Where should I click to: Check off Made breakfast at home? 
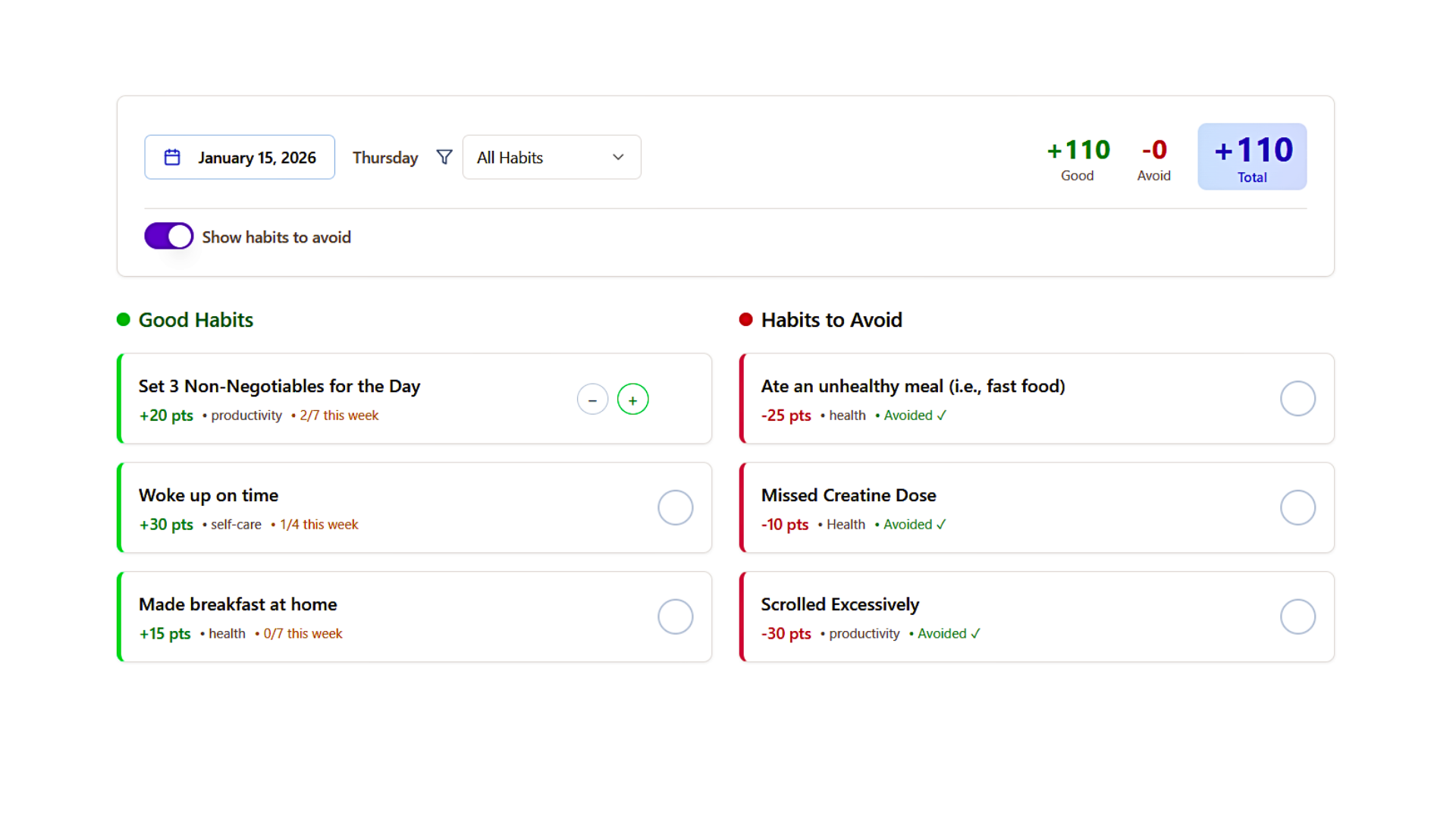pyautogui.click(x=675, y=617)
